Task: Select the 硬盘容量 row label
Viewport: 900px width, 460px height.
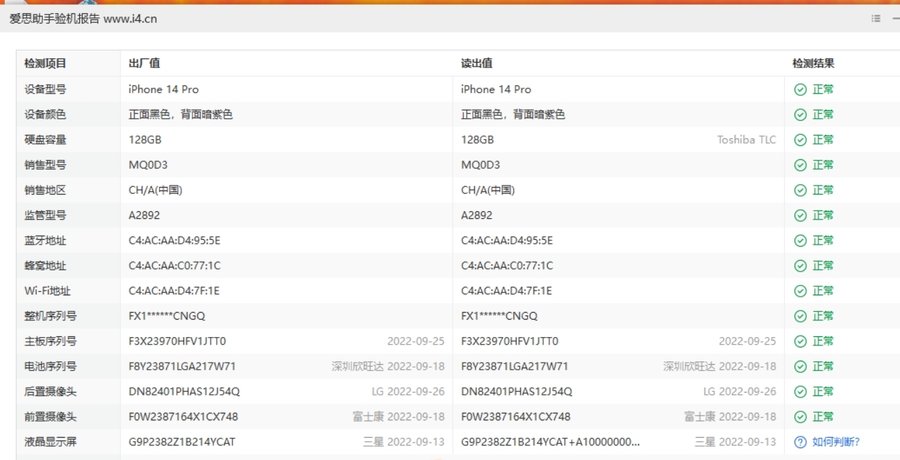Action: (45, 140)
